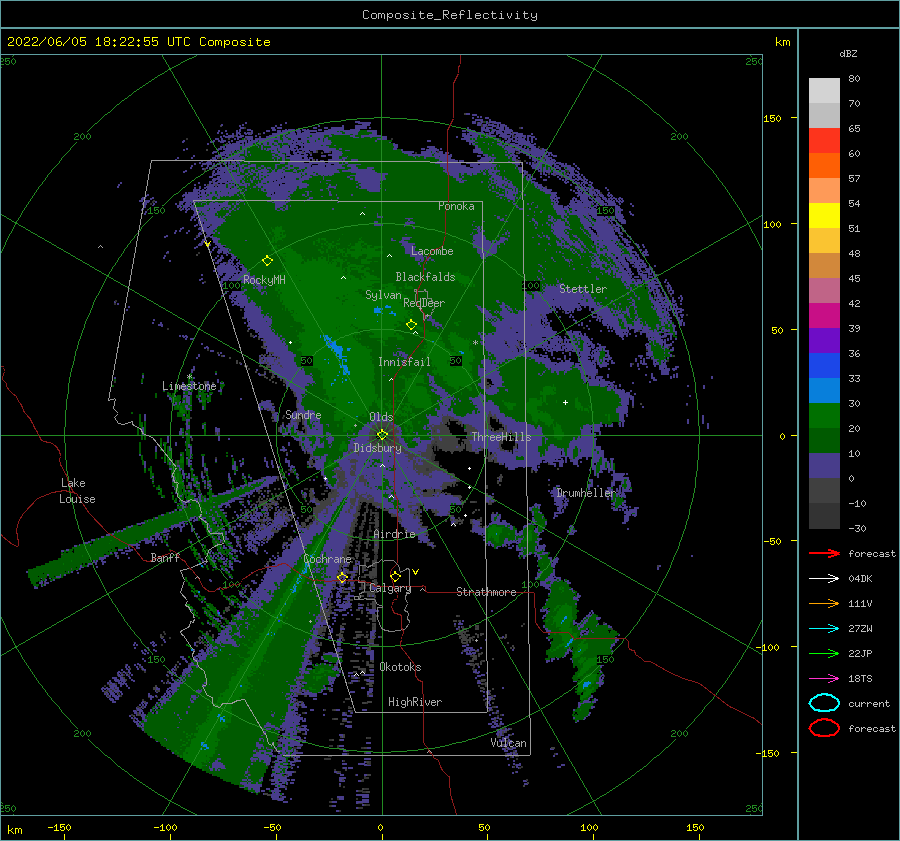Image resolution: width=900 pixels, height=841 pixels.
Task: Click the Limestone label
Action: click(189, 386)
